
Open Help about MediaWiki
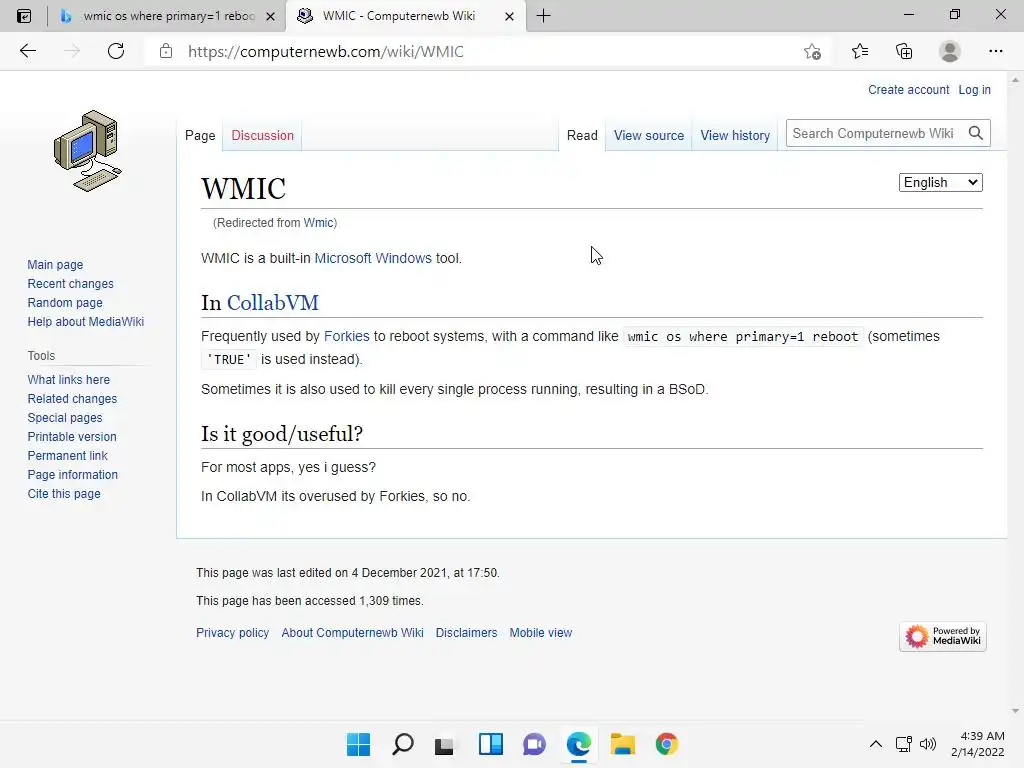click(86, 321)
